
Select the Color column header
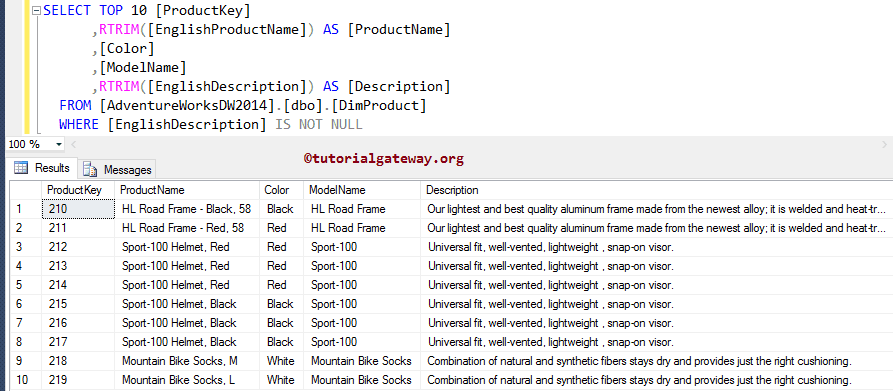pos(281,190)
